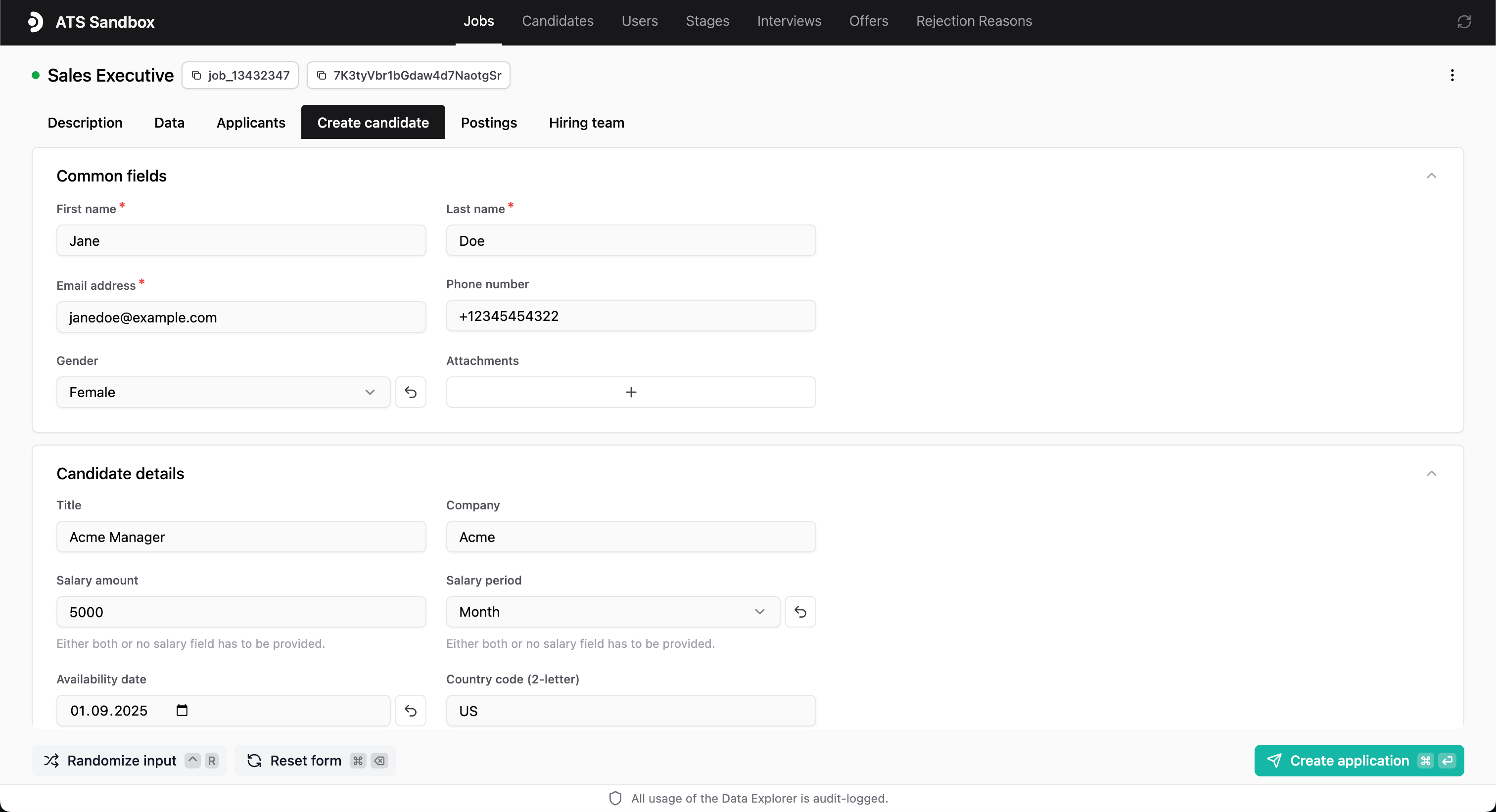Focus the Country code field
The image size is (1496, 812).
[x=631, y=711]
